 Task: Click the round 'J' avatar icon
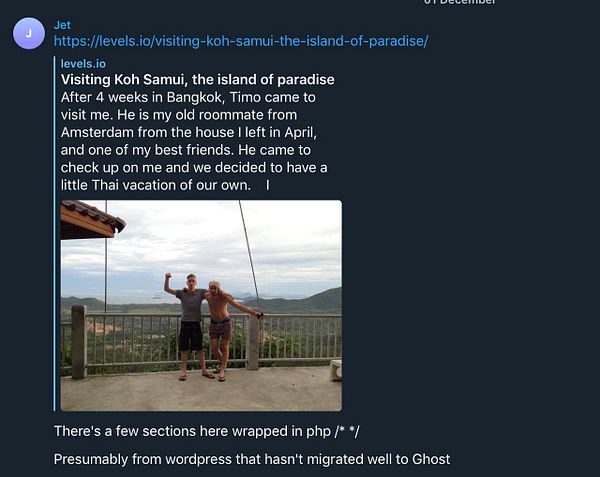tap(28, 34)
